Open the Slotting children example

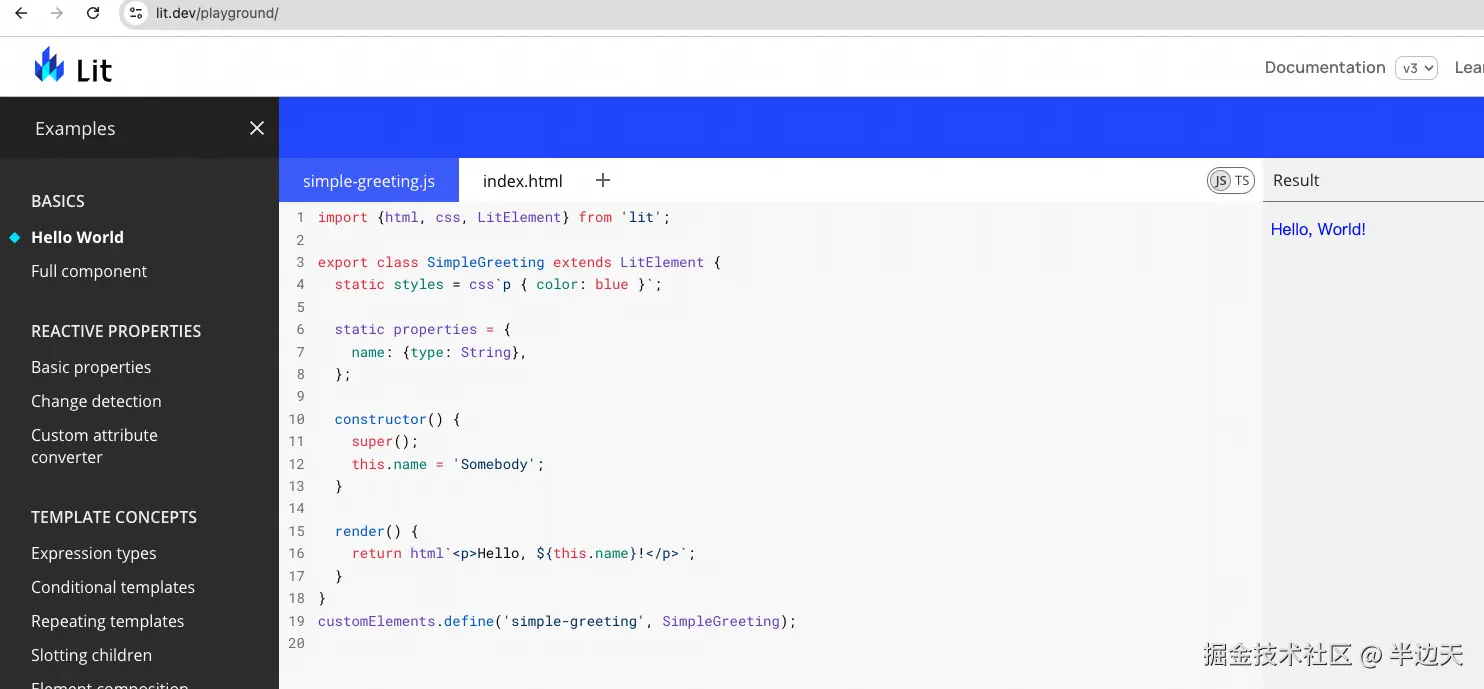coord(92,655)
